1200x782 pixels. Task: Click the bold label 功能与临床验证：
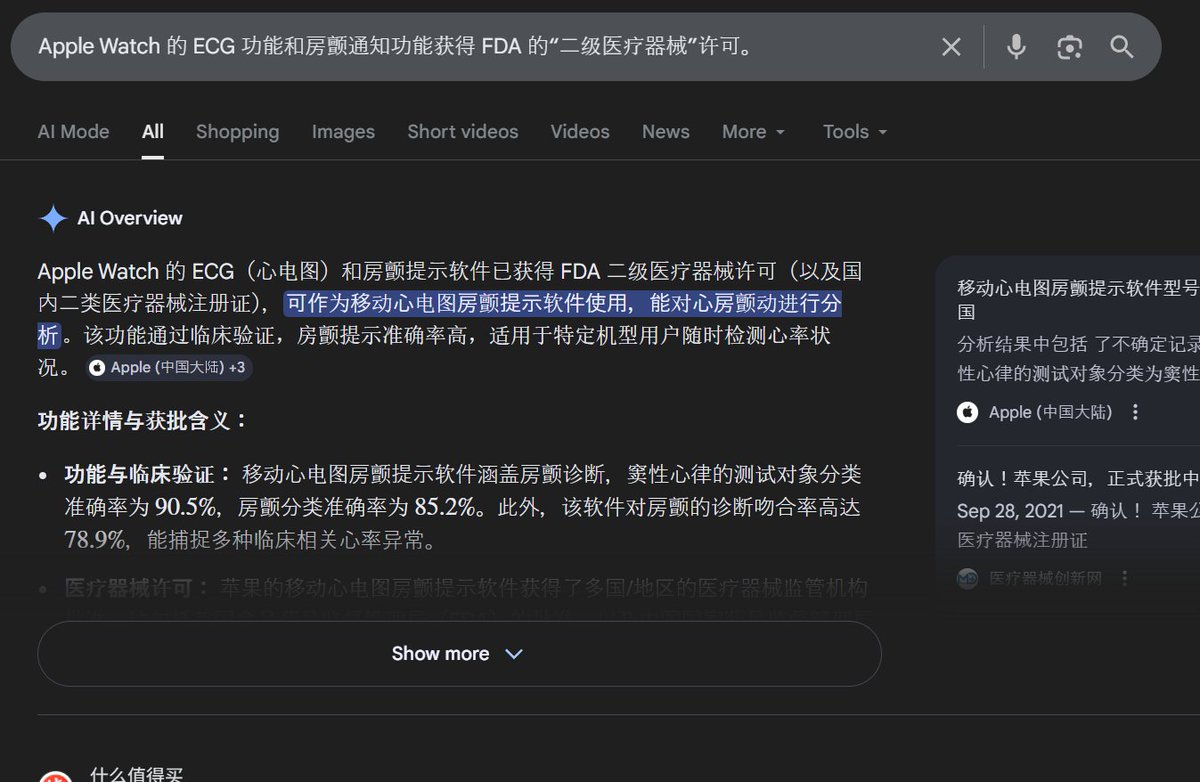149,473
